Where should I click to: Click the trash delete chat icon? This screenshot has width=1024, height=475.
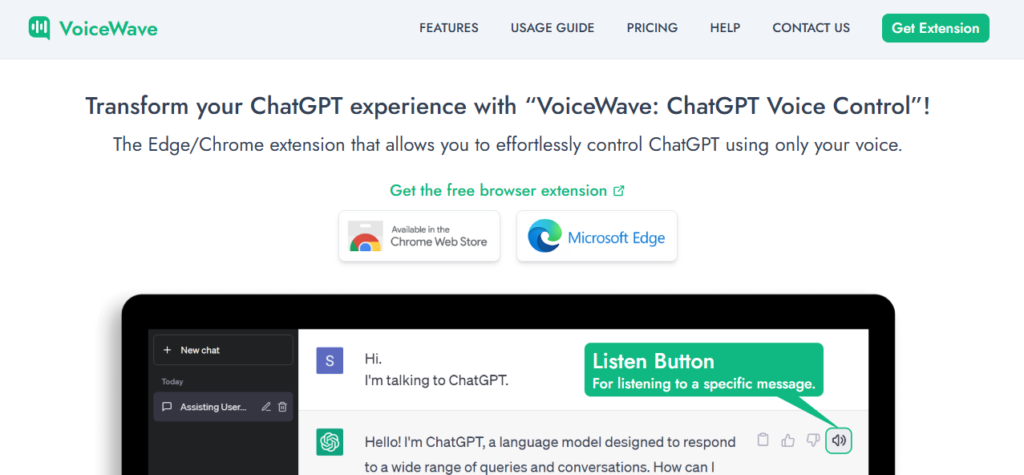(x=282, y=407)
